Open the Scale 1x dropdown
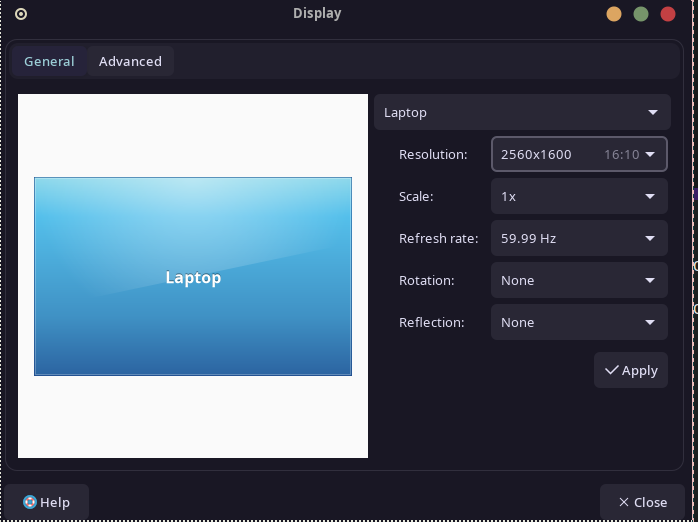The width and height of the screenshot is (698, 522). click(x=579, y=196)
